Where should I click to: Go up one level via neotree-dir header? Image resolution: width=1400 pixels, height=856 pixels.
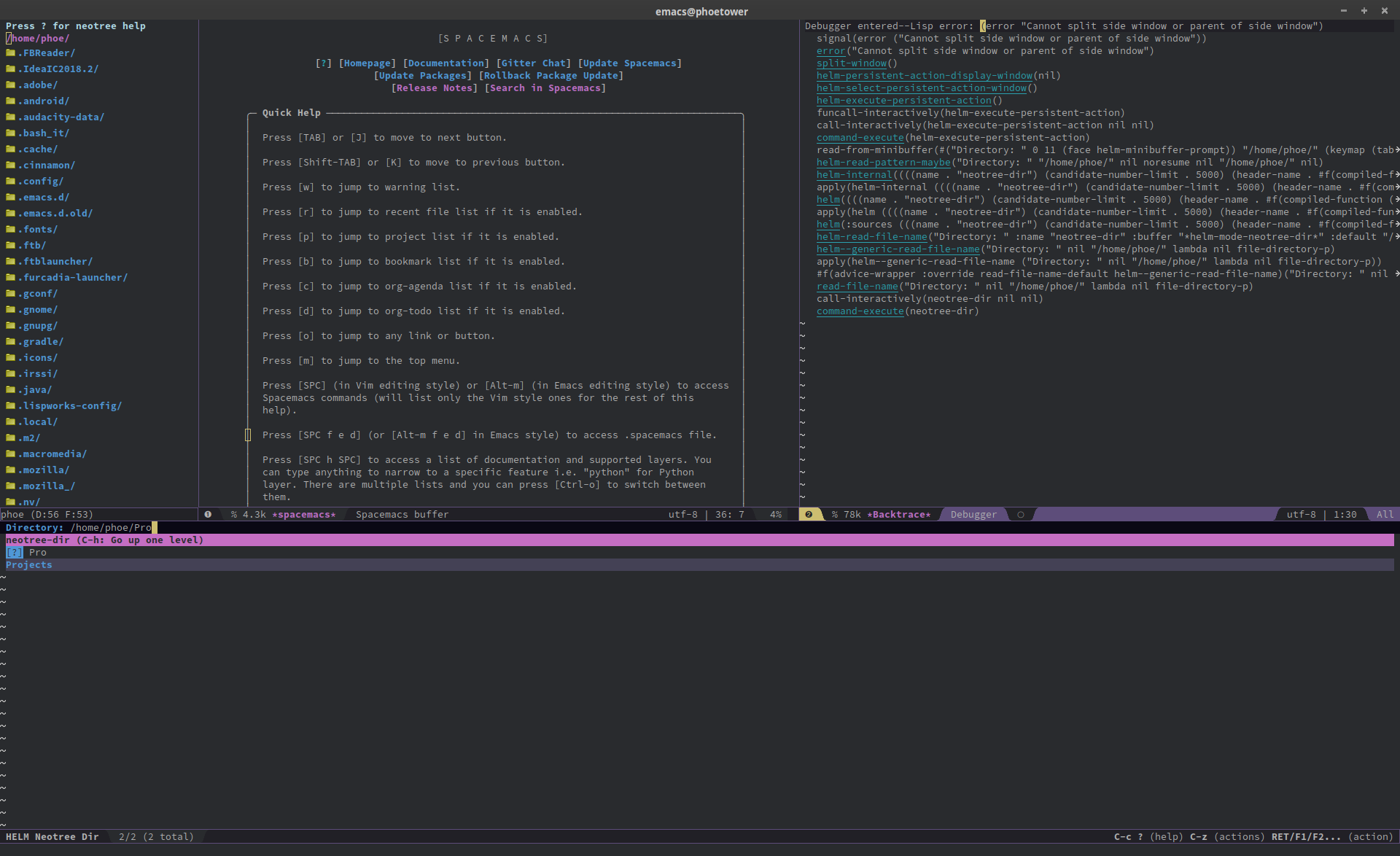104,540
